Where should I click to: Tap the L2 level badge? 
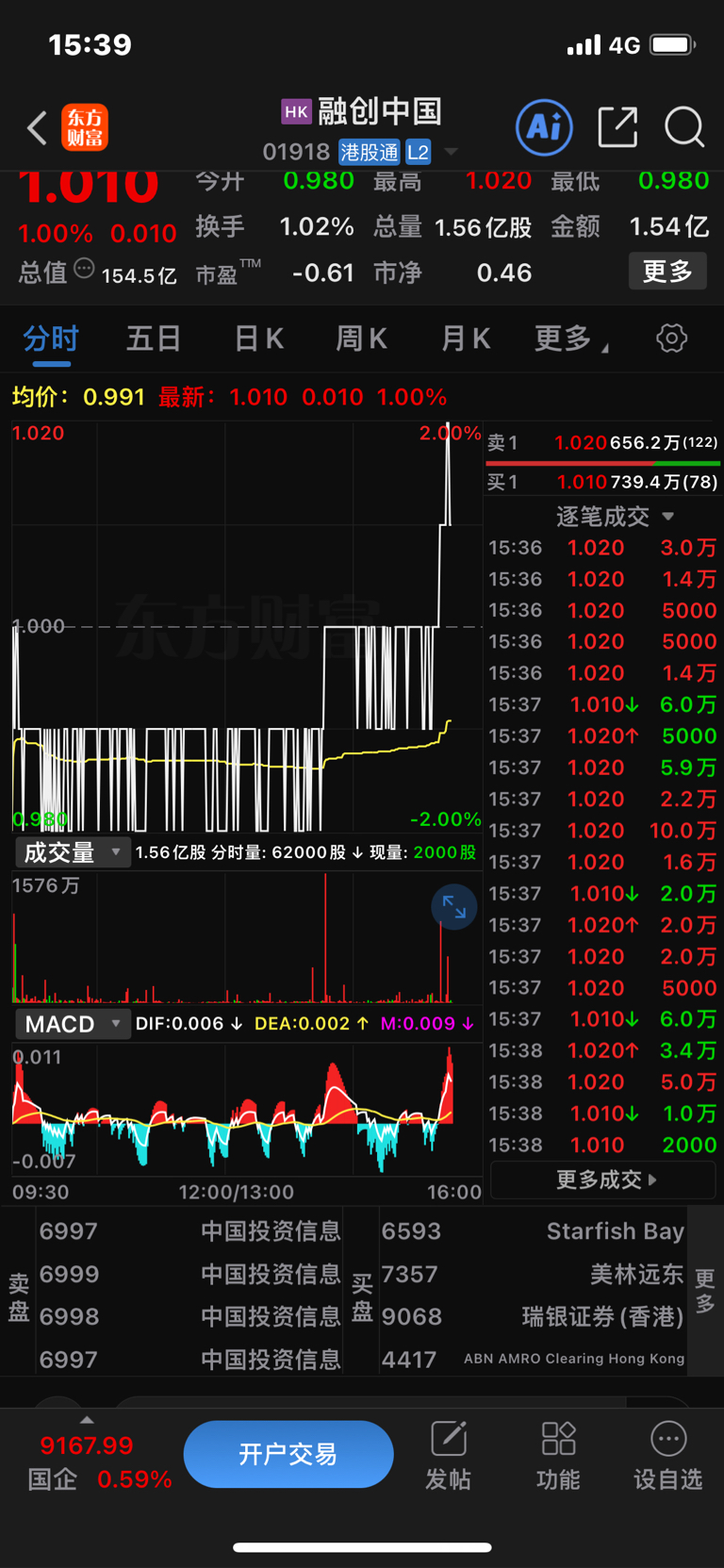(x=419, y=152)
